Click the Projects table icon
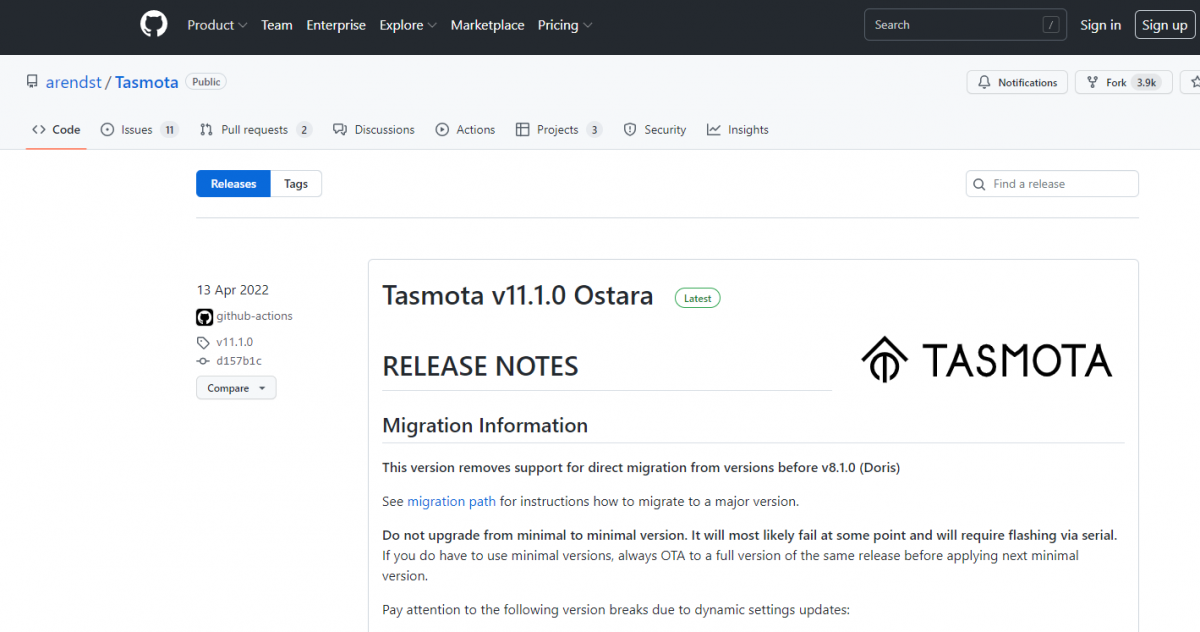This screenshot has height=632, width=1200. pyautogui.click(x=522, y=130)
